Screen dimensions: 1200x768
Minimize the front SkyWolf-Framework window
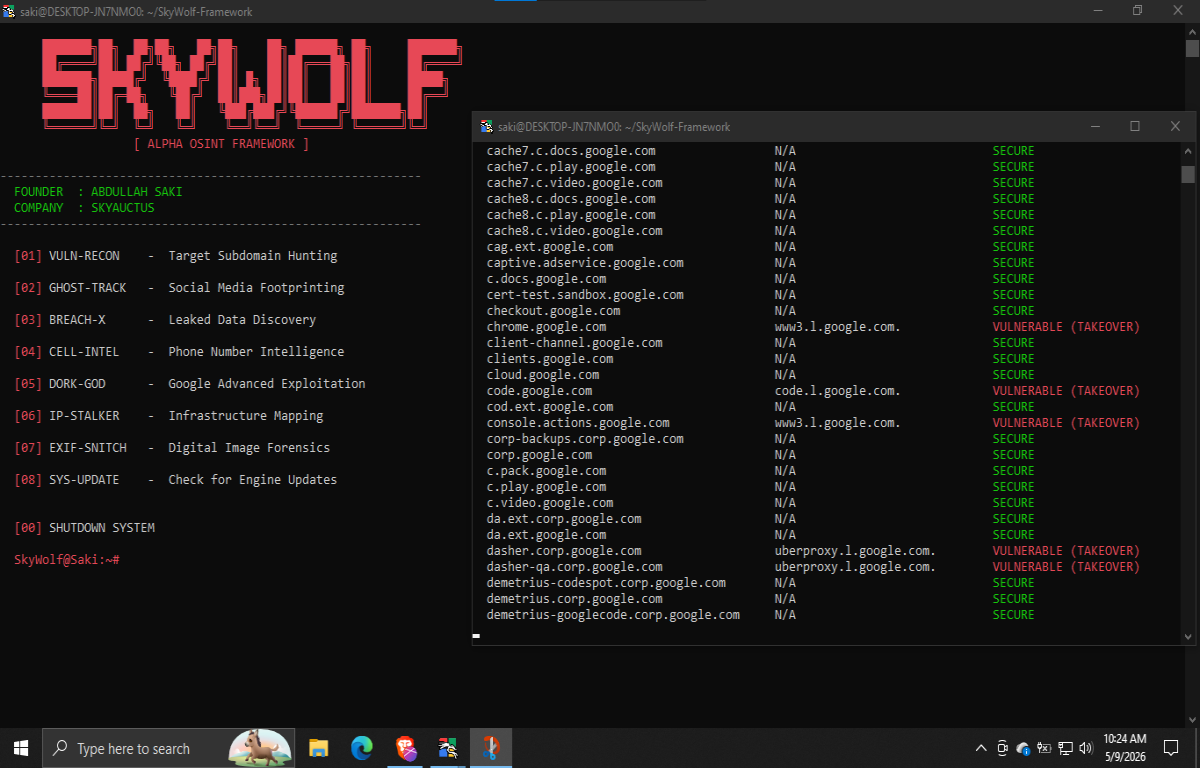[x=1094, y=127]
